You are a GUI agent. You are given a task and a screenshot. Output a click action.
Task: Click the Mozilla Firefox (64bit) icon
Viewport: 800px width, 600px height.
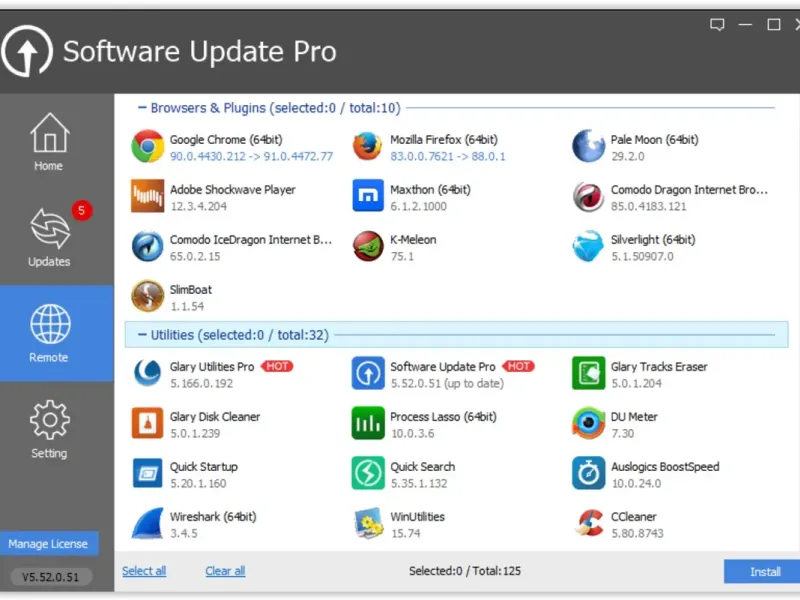(x=367, y=146)
